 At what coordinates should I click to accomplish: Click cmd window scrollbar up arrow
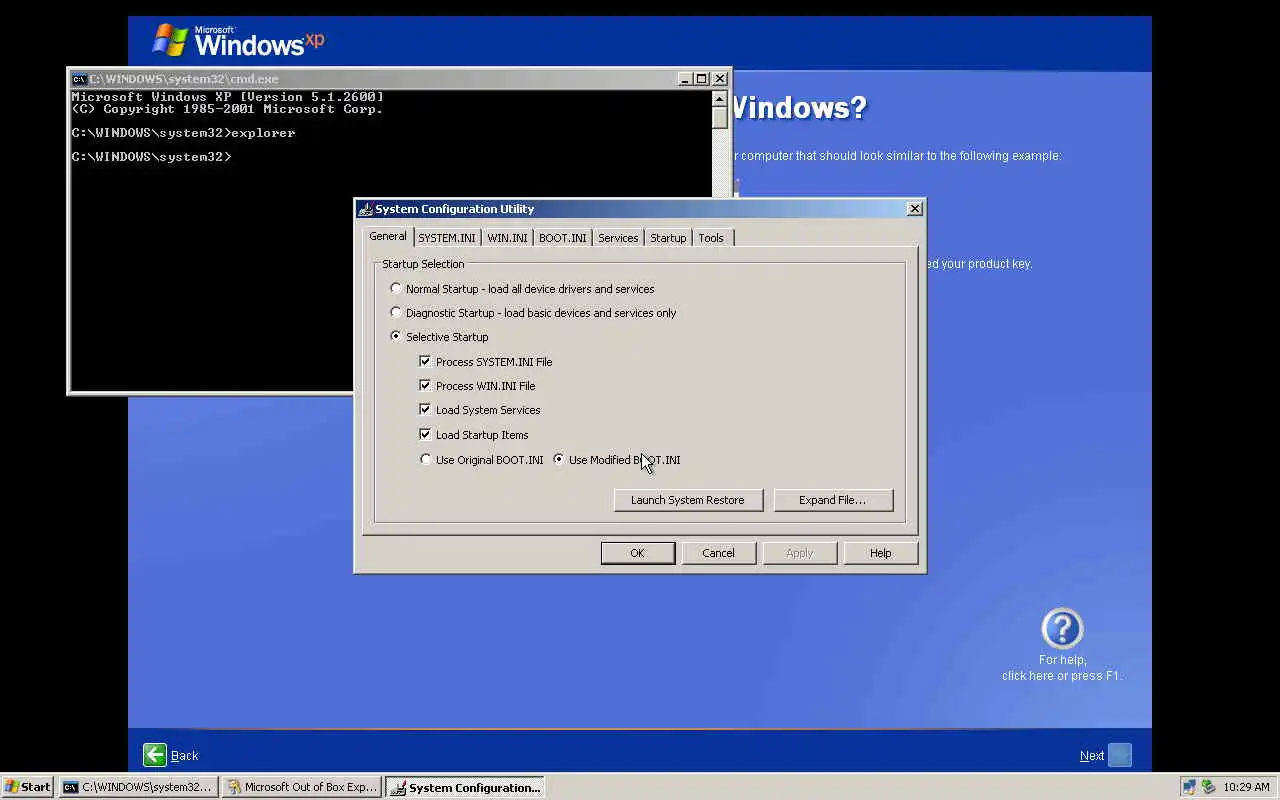(720, 98)
